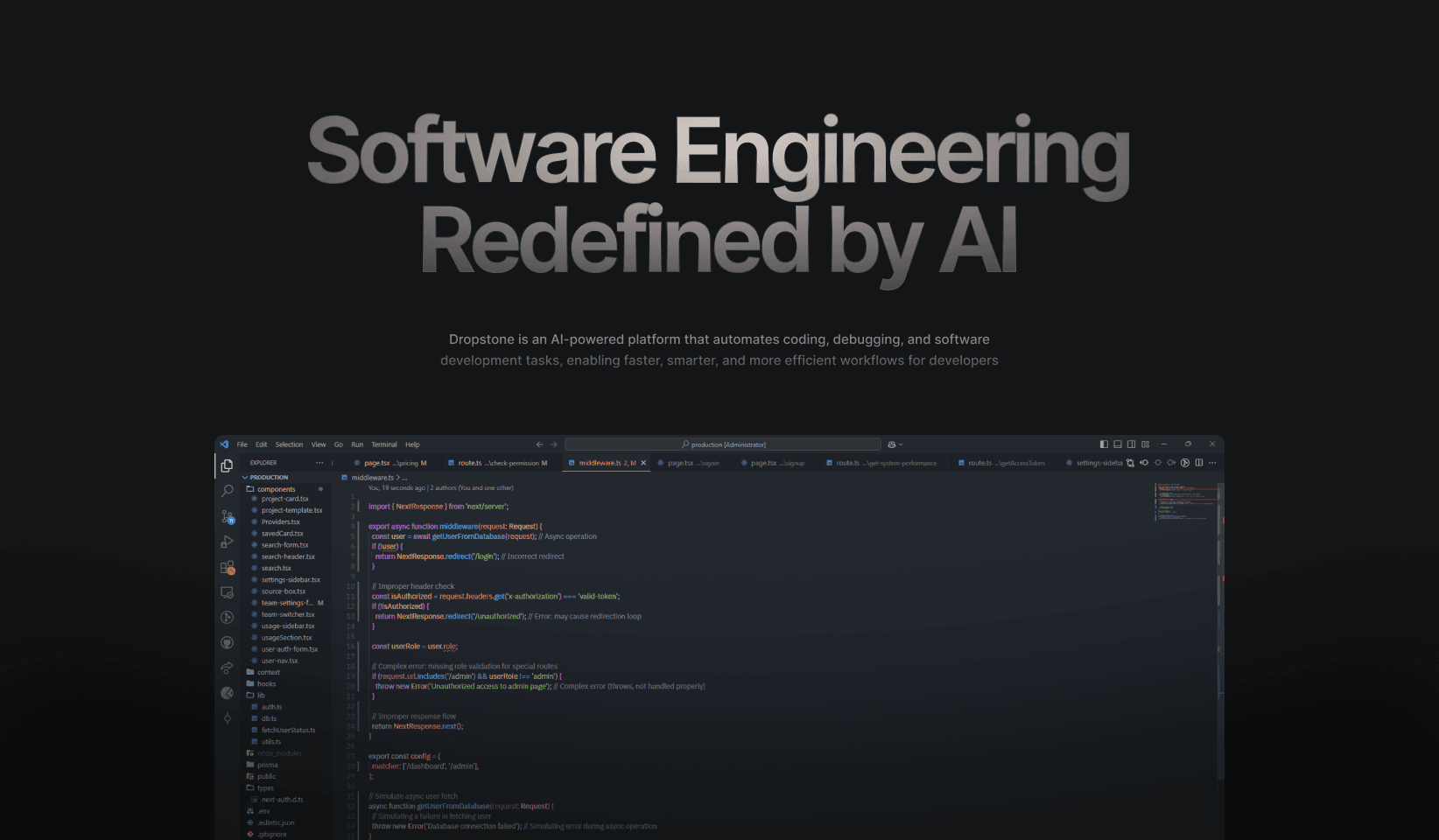Open the Help menu

[412, 444]
